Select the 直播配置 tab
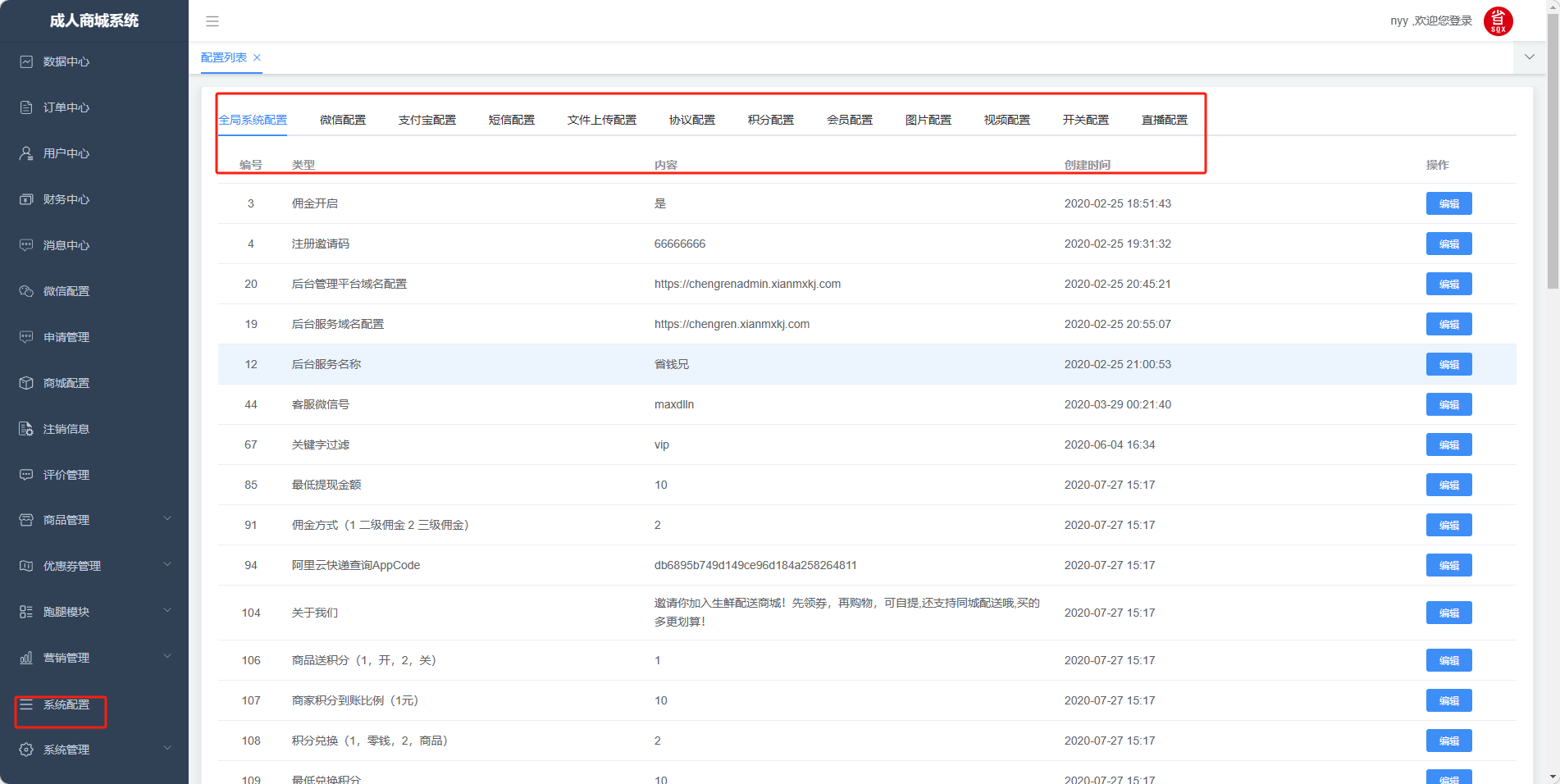1560x784 pixels. click(1164, 120)
